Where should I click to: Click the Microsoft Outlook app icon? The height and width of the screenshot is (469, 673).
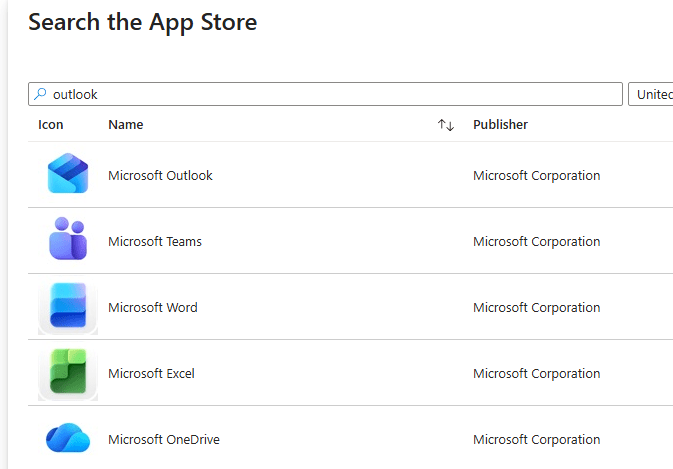coord(68,174)
